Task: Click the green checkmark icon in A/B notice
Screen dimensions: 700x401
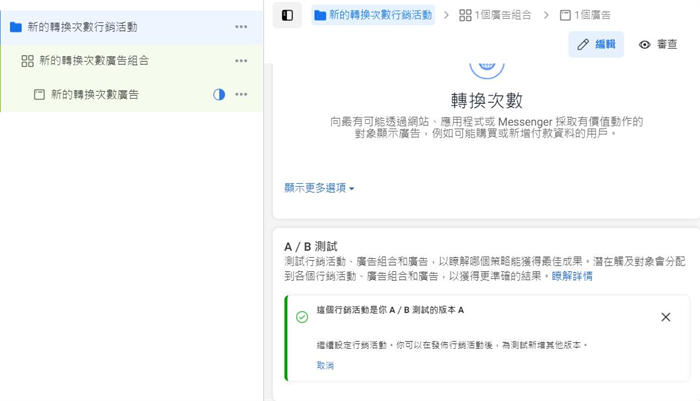Action: (302, 317)
